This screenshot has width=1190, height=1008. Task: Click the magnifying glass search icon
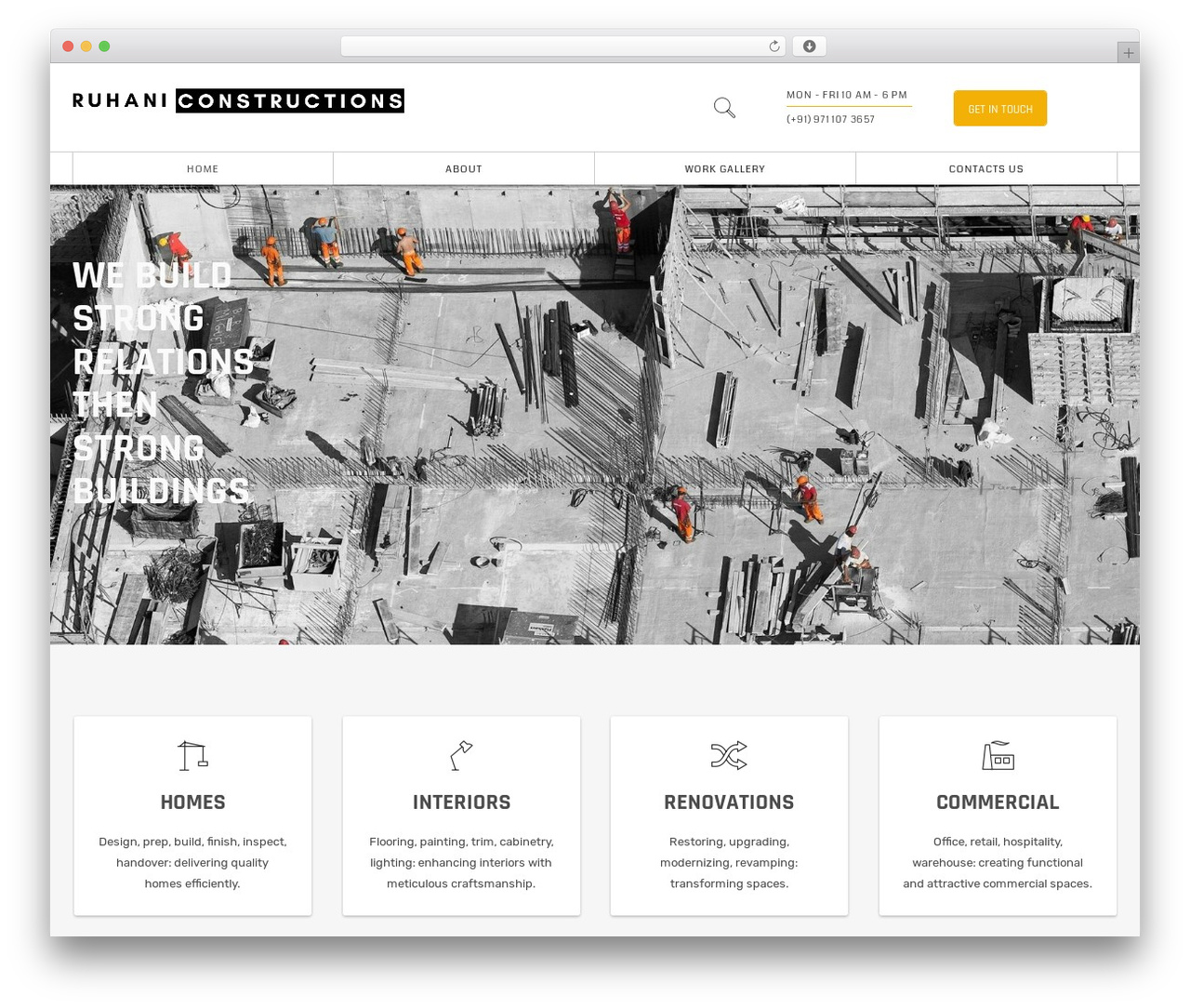(724, 108)
